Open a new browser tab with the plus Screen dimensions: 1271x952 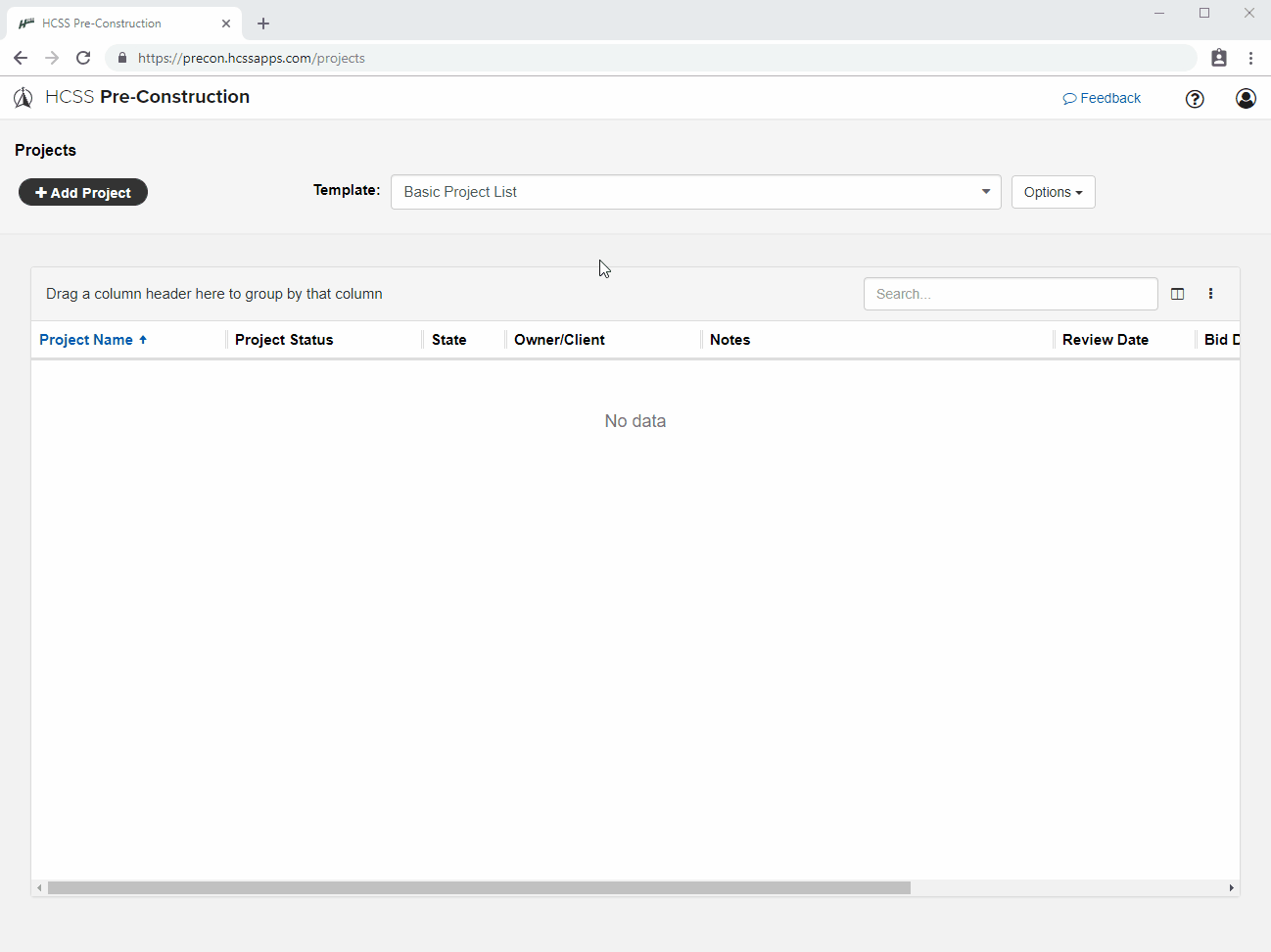(x=262, y=23)
